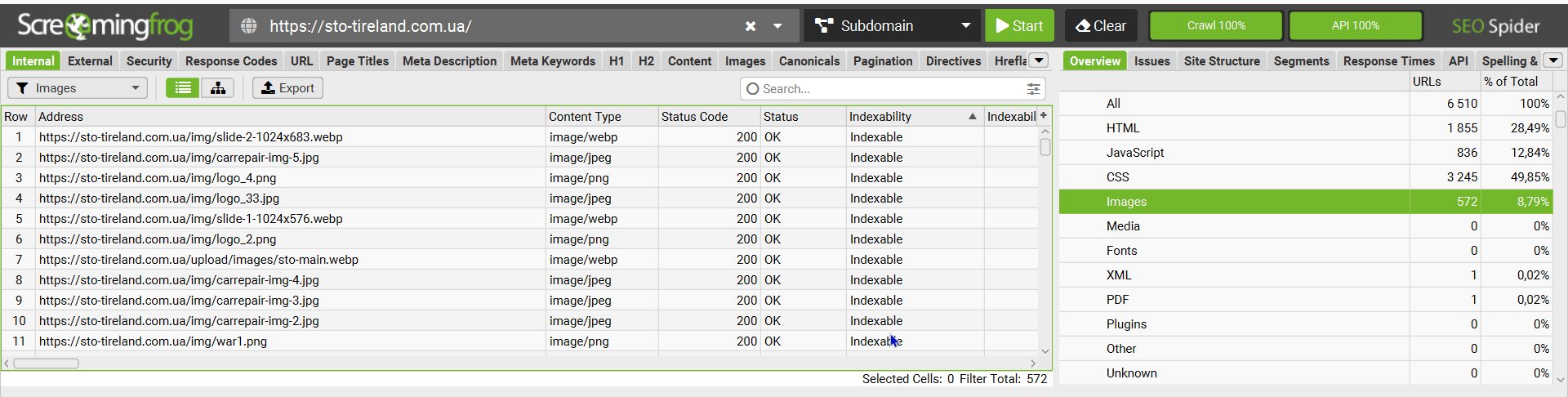Open the Response Codes tab

(x=231, y=61)
